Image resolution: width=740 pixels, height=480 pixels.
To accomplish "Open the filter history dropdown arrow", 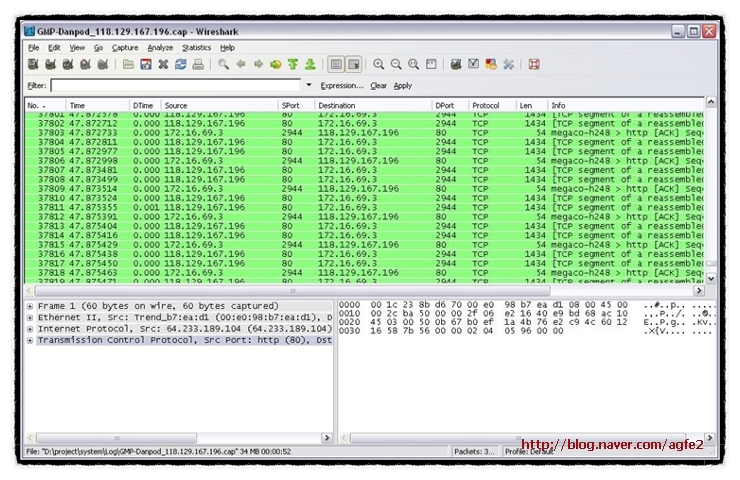I will pos(309,85).
